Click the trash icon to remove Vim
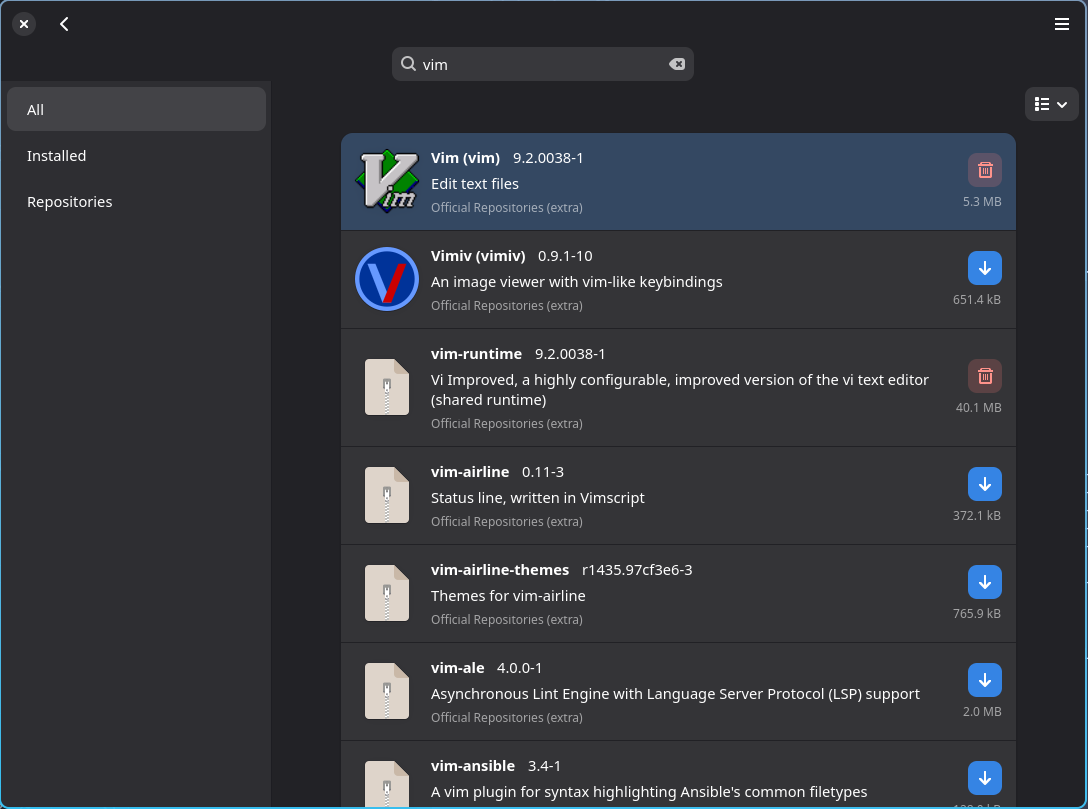 click(984, 170)
